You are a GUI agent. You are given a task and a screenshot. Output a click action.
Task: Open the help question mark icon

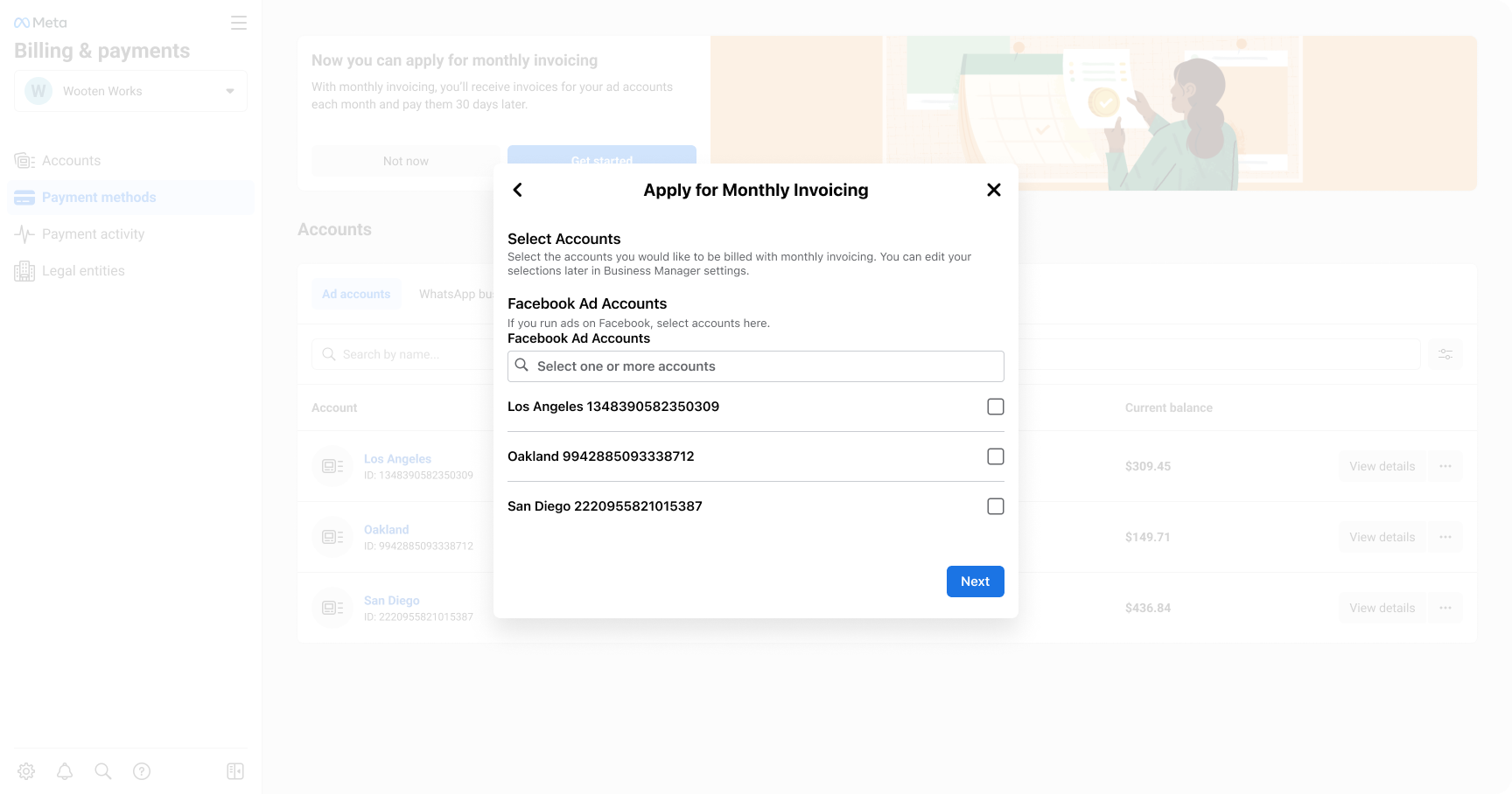pyautogui.click(x=142, y=771)
